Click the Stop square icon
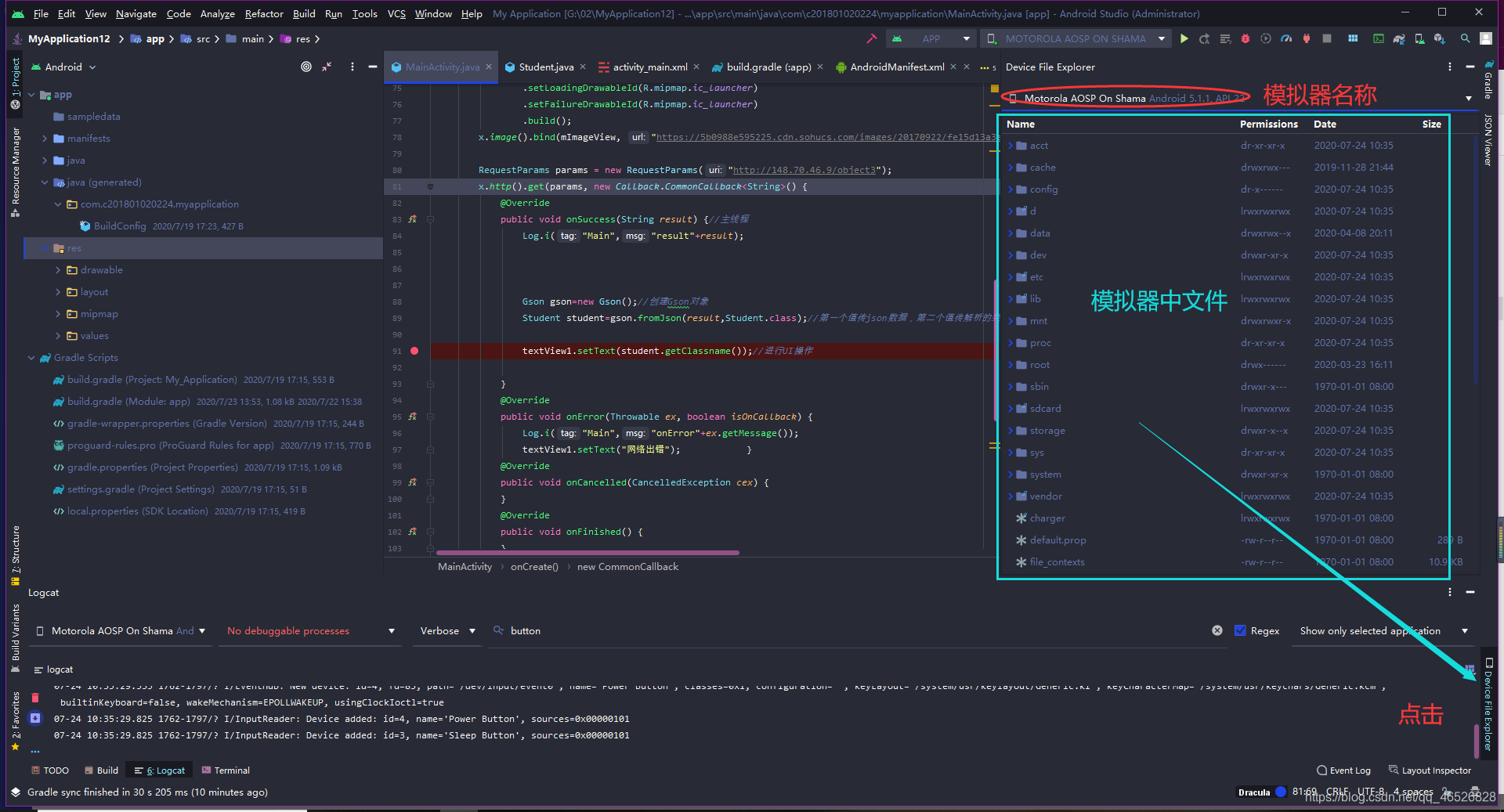The height and width of the screenshot is (812, 1504). [x=1327, y=38]
